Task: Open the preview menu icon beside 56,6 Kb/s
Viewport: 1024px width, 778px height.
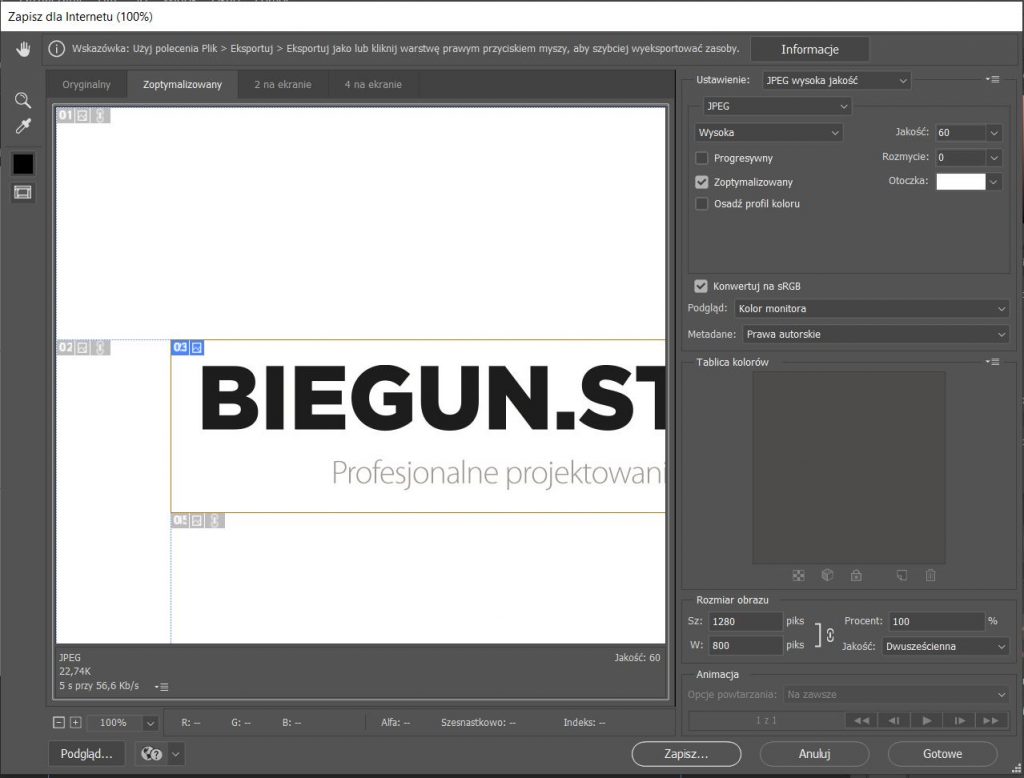Action: click(x=161, y=687)
